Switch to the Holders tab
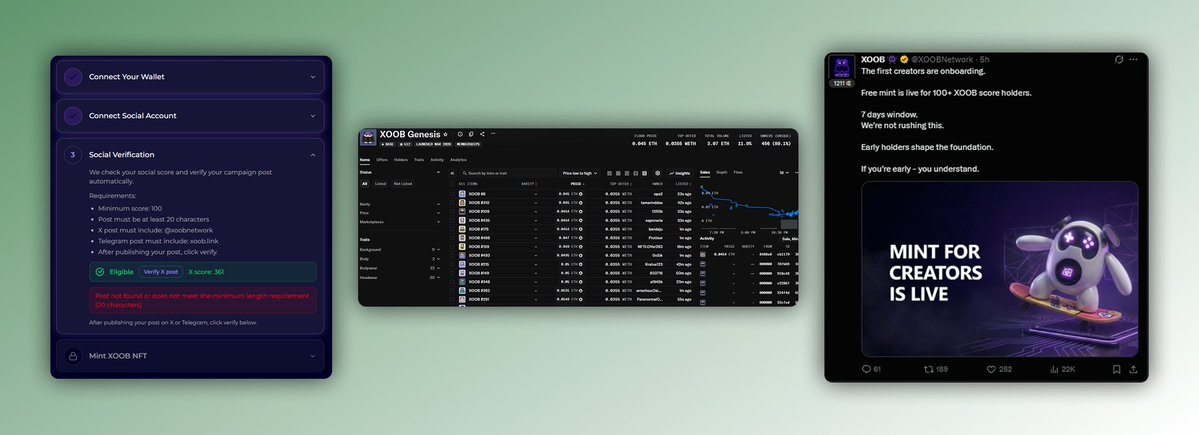Screen dimensions: 1199x435 401,160
